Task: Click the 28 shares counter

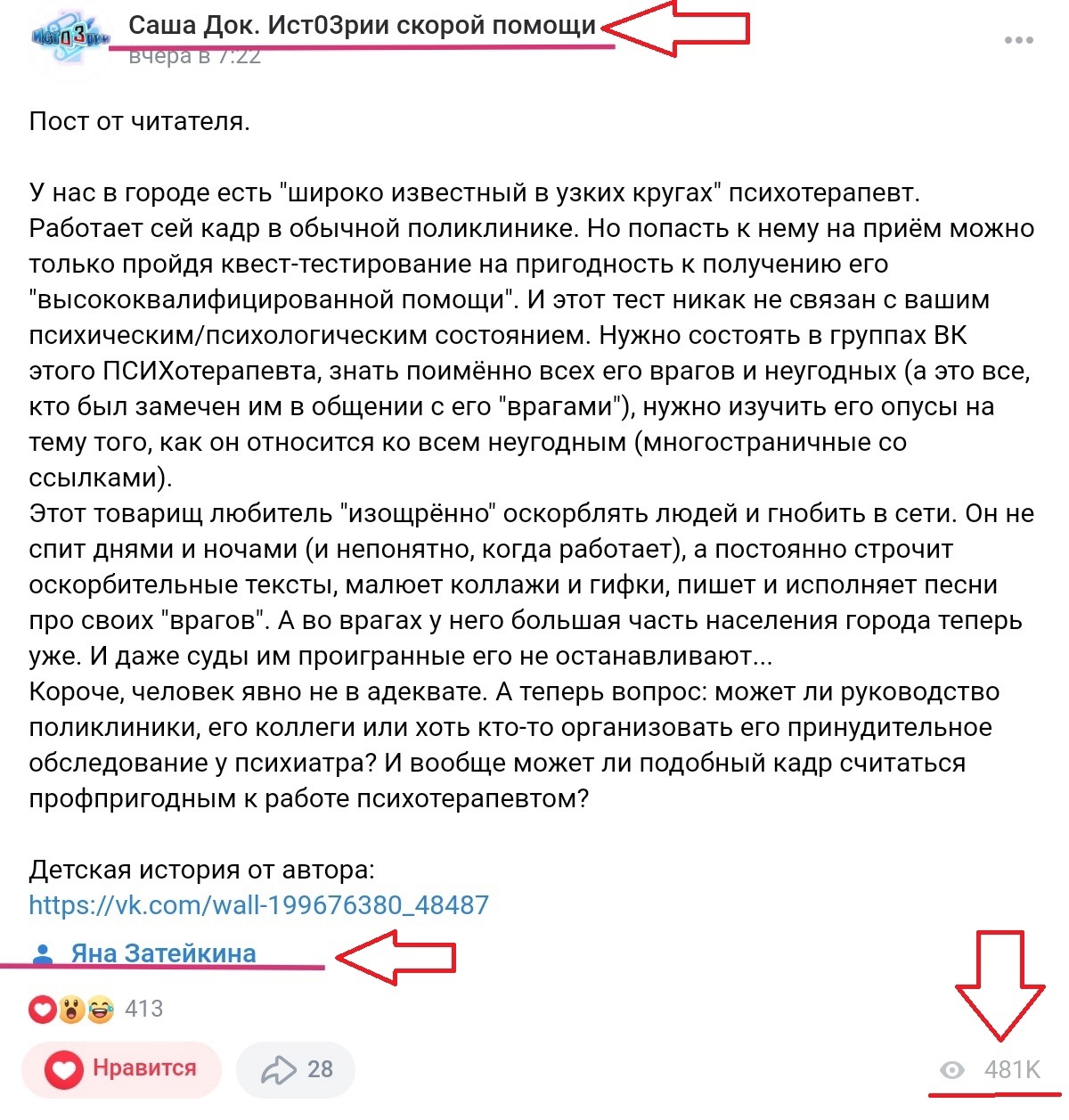Action: click(320, 1069)
